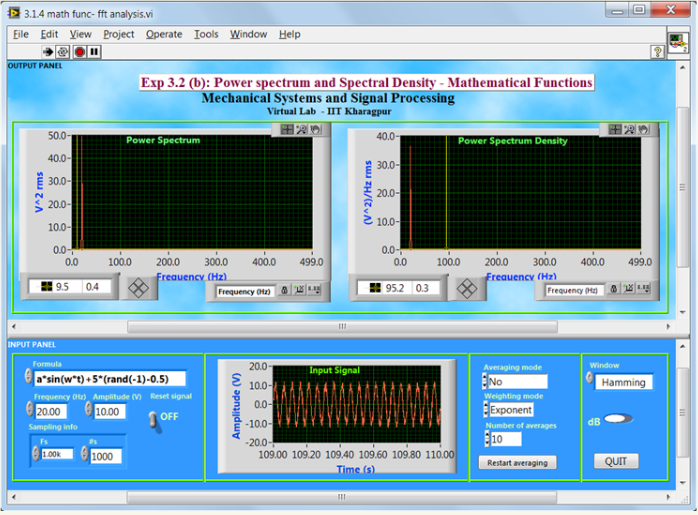Open the Formula selector ring
Viewport: 698px width, 515px height.
click(x=28, y=376)
